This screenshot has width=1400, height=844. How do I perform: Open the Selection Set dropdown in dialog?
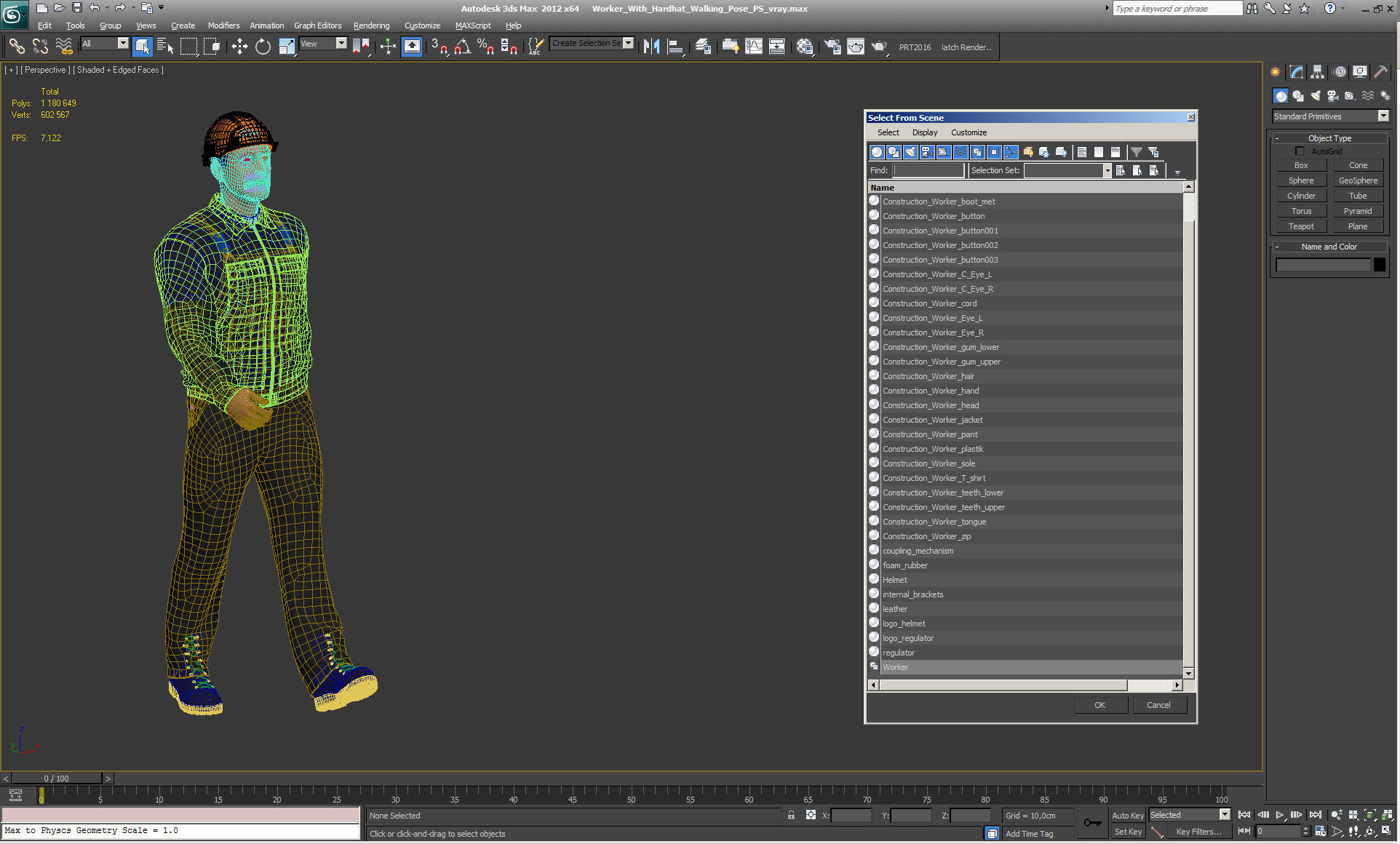point(1107,170)
